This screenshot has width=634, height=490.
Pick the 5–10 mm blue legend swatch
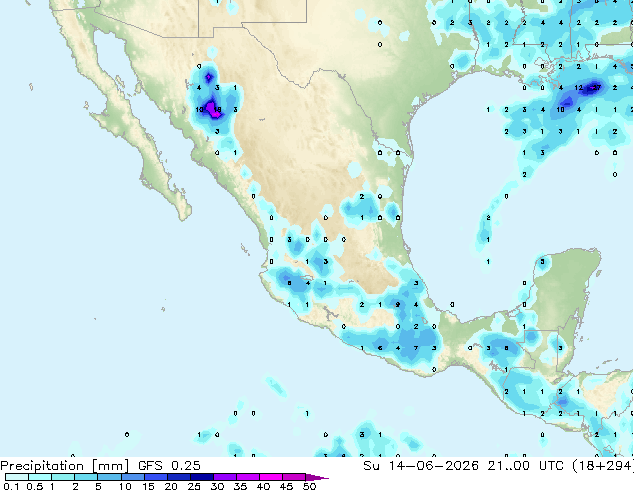coord(109,477)
